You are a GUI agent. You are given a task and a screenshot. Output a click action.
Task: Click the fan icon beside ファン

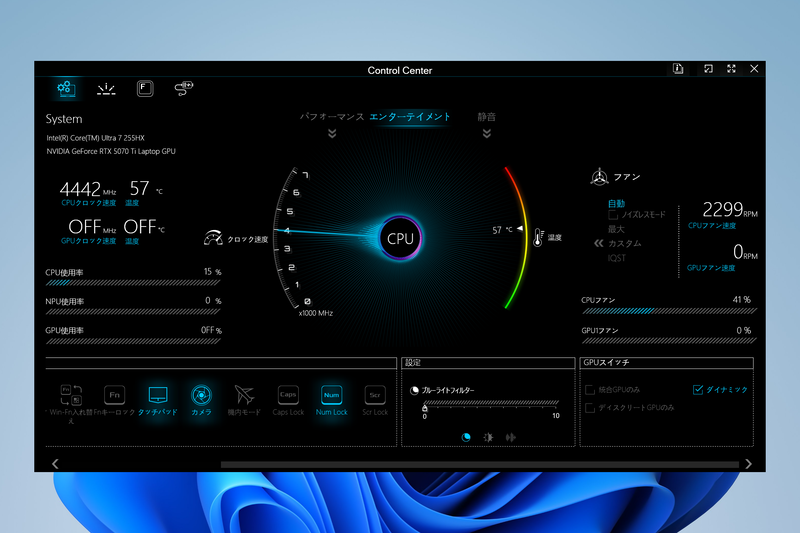point(599,177)
